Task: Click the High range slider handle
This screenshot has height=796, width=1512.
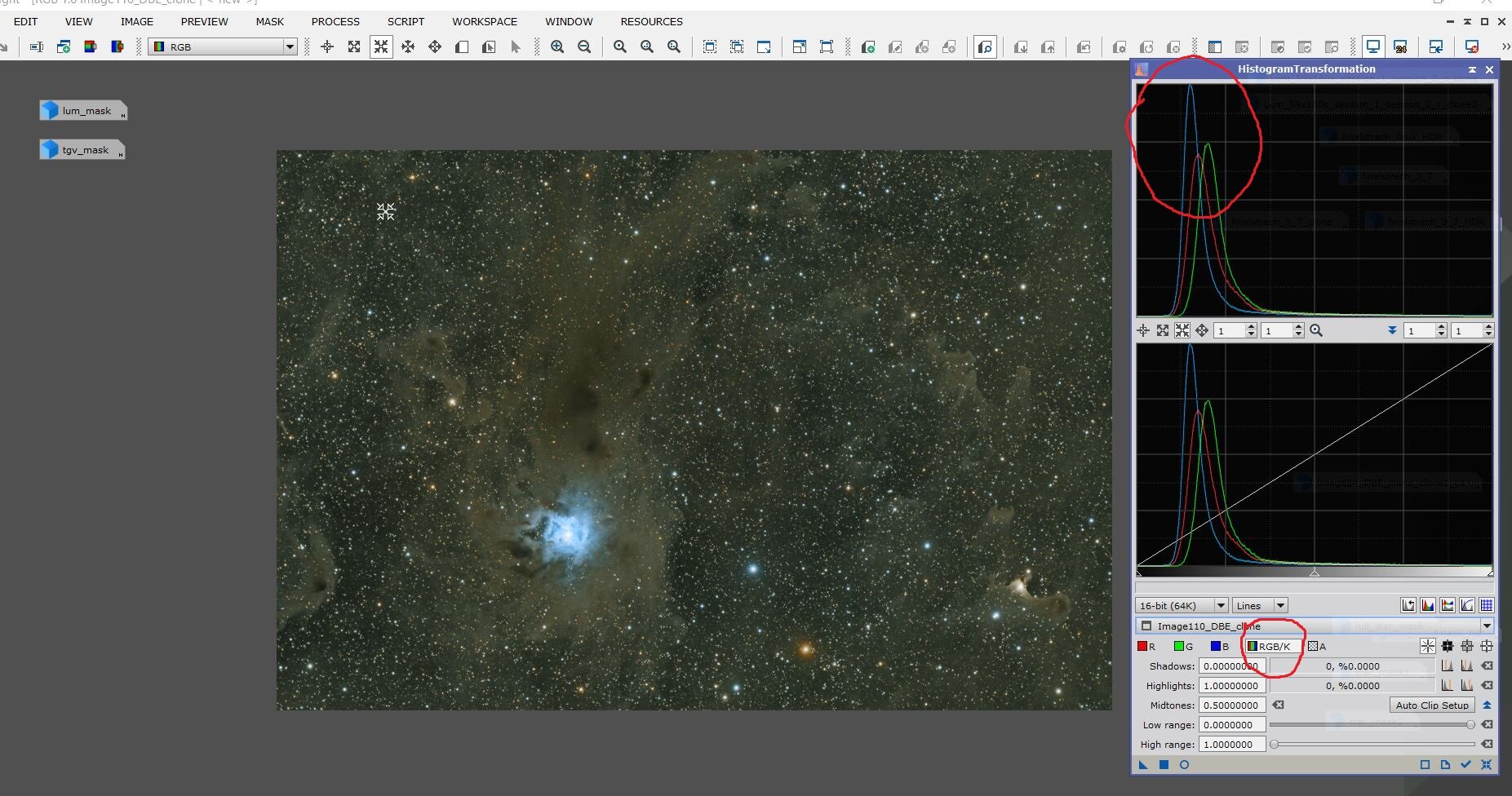Action: click(1274, 745)
